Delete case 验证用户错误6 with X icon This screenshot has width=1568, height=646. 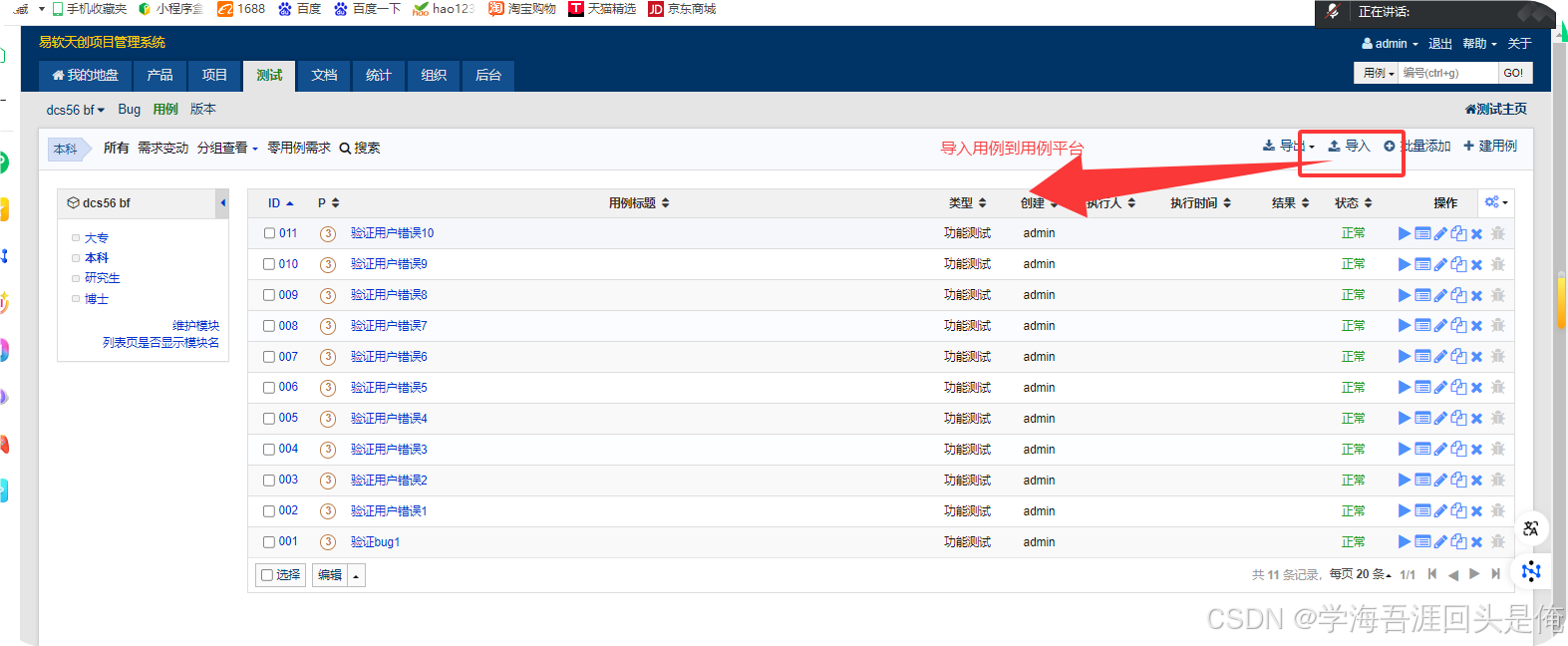[1477, 357]
